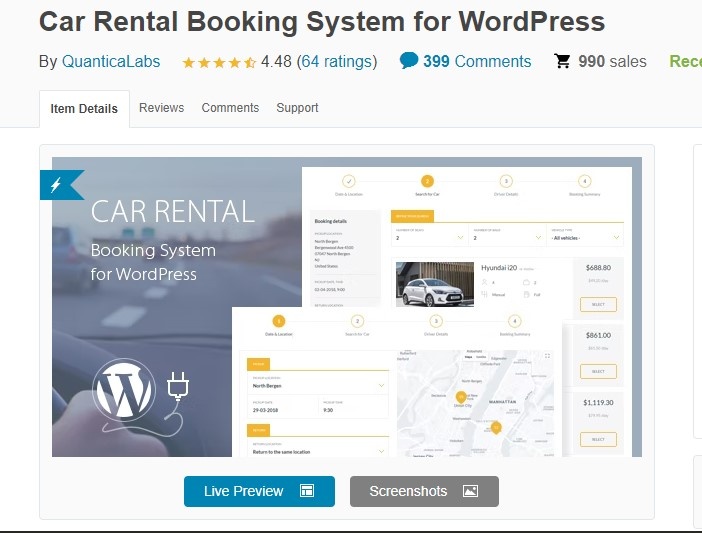The width and height of the screenshot is (702, 533).
Task: Click the Car Rental preview image
Action: click(347, 307)
